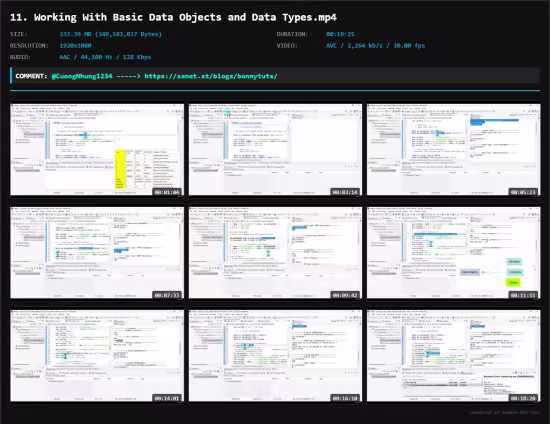This screenshot has width=550, height=424.
Task: Select the AAC audio codec details
Action: point(105,57)
